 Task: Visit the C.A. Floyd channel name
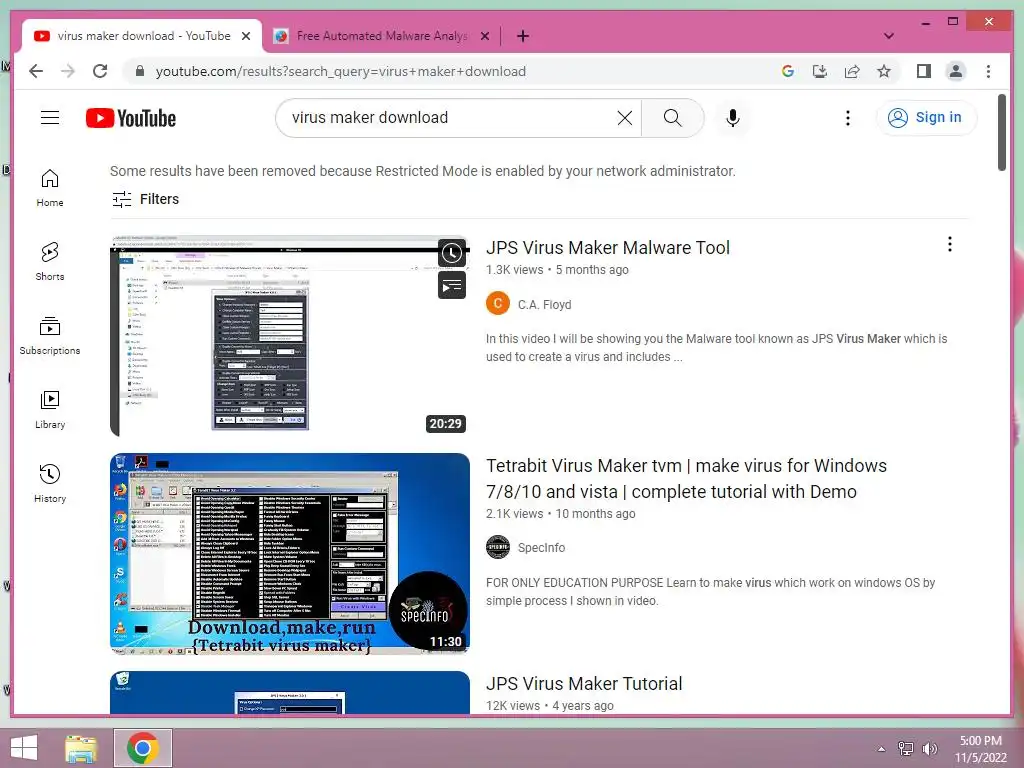544,304
